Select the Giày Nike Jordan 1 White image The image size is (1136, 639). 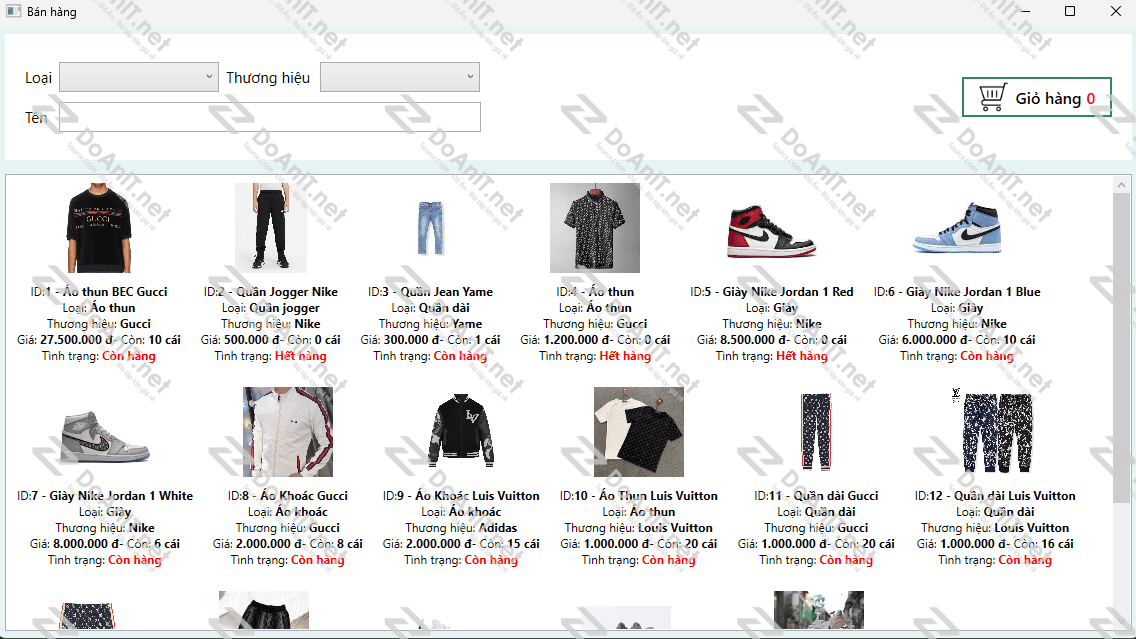105,436
